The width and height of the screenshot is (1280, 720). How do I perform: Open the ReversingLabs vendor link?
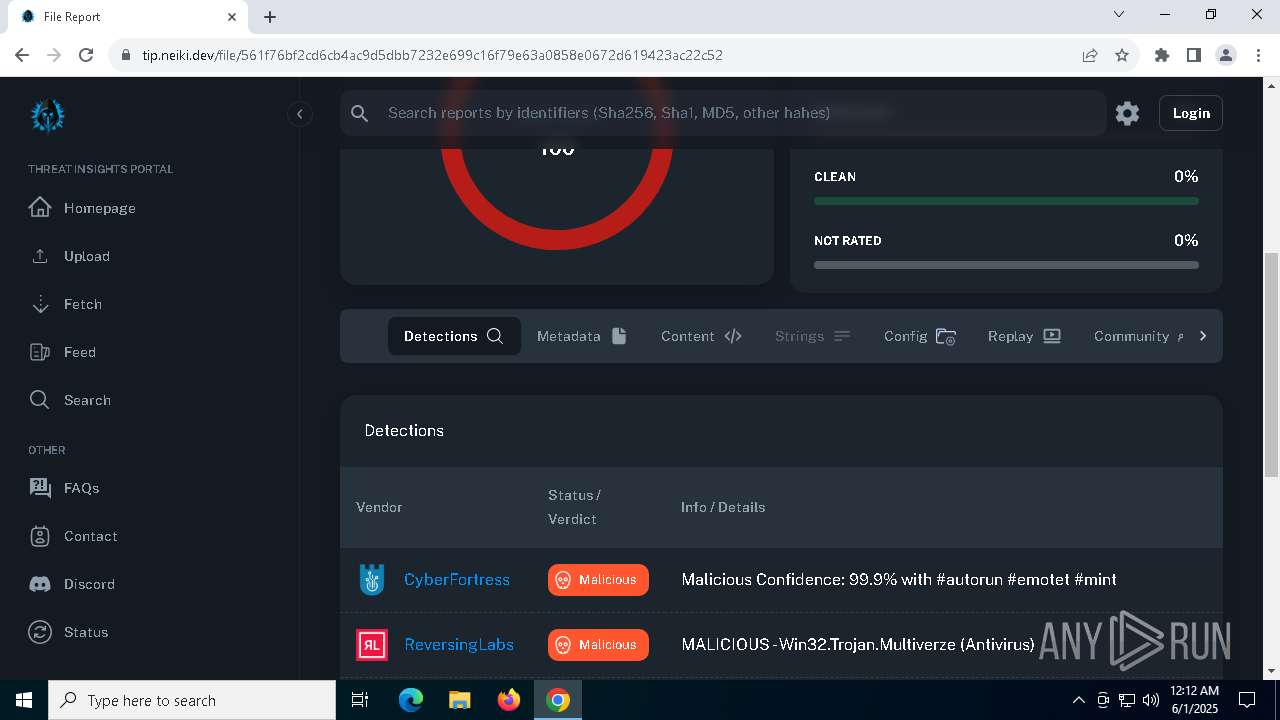tap(459, 644)
